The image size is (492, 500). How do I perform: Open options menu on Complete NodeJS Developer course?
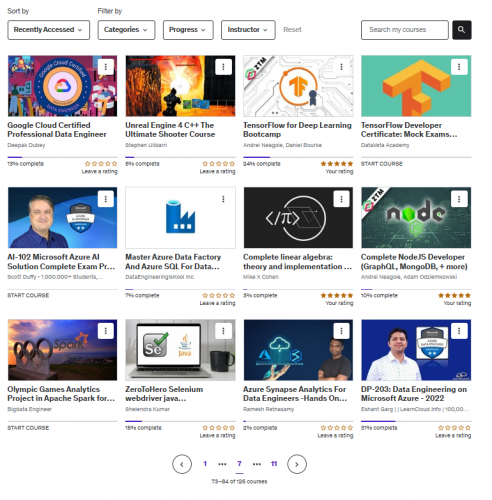(459, 199)
